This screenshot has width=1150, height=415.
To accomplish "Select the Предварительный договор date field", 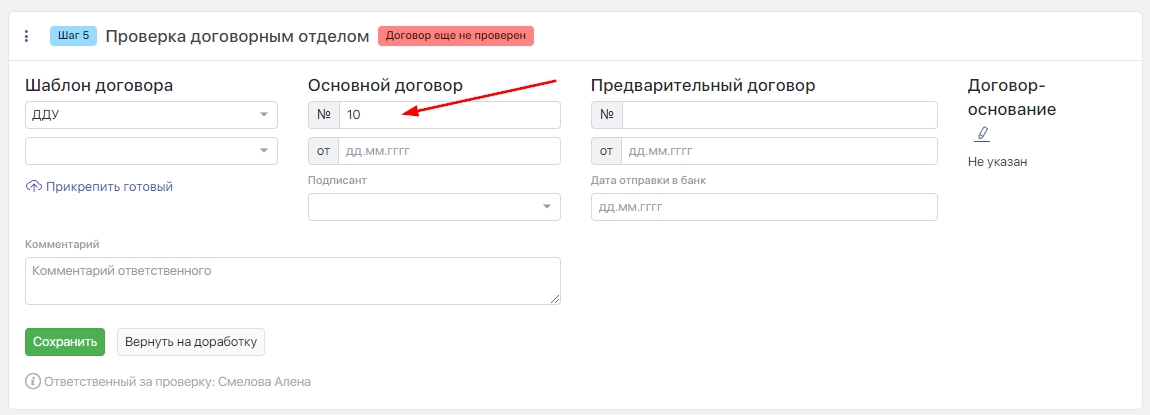I will [779, 151].
